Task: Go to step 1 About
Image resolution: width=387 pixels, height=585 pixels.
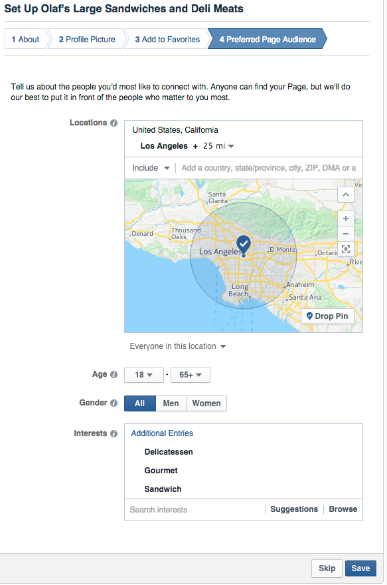Action: click(25, 39)
